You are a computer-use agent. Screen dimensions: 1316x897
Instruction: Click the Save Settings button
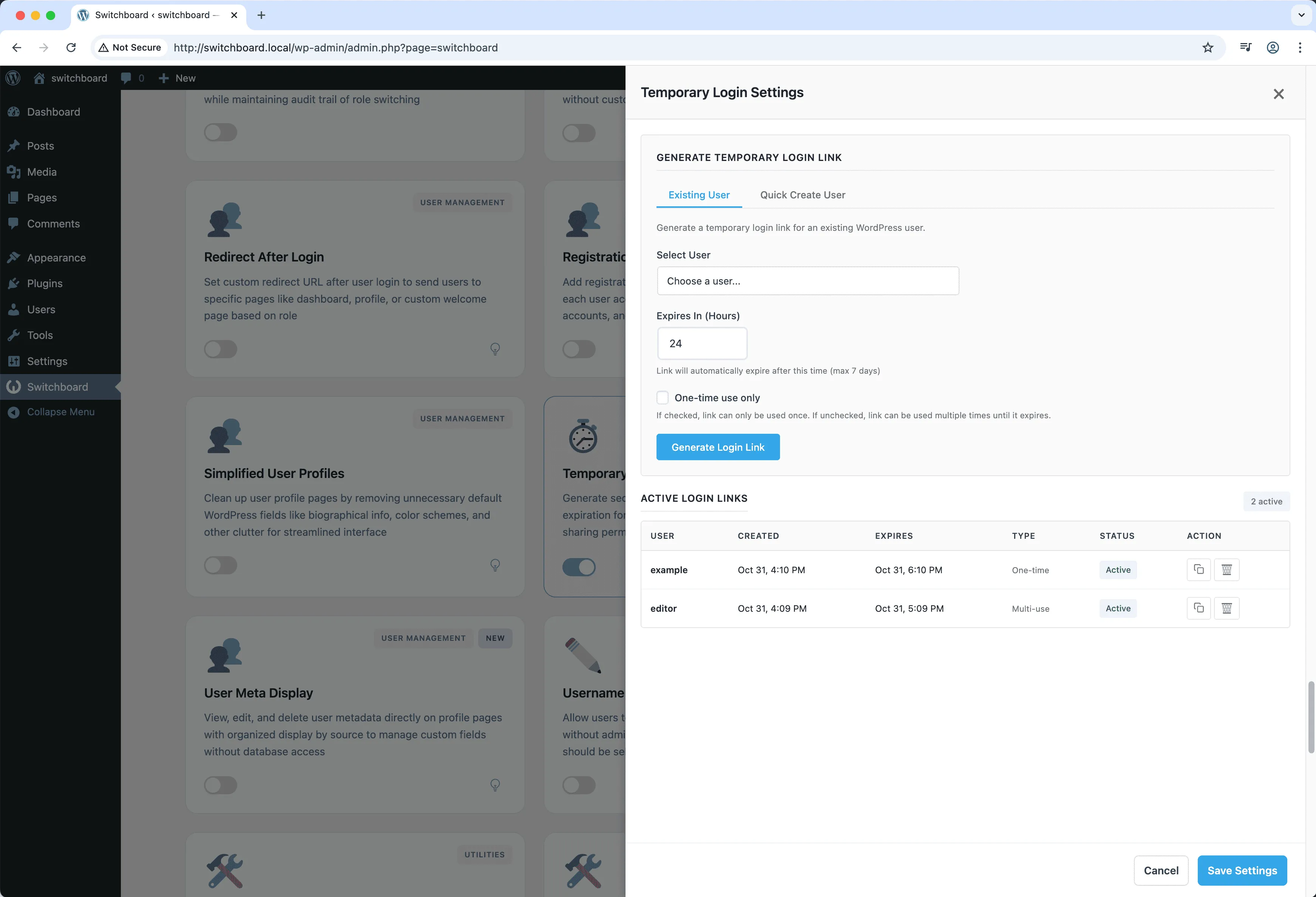[1242, 871]
